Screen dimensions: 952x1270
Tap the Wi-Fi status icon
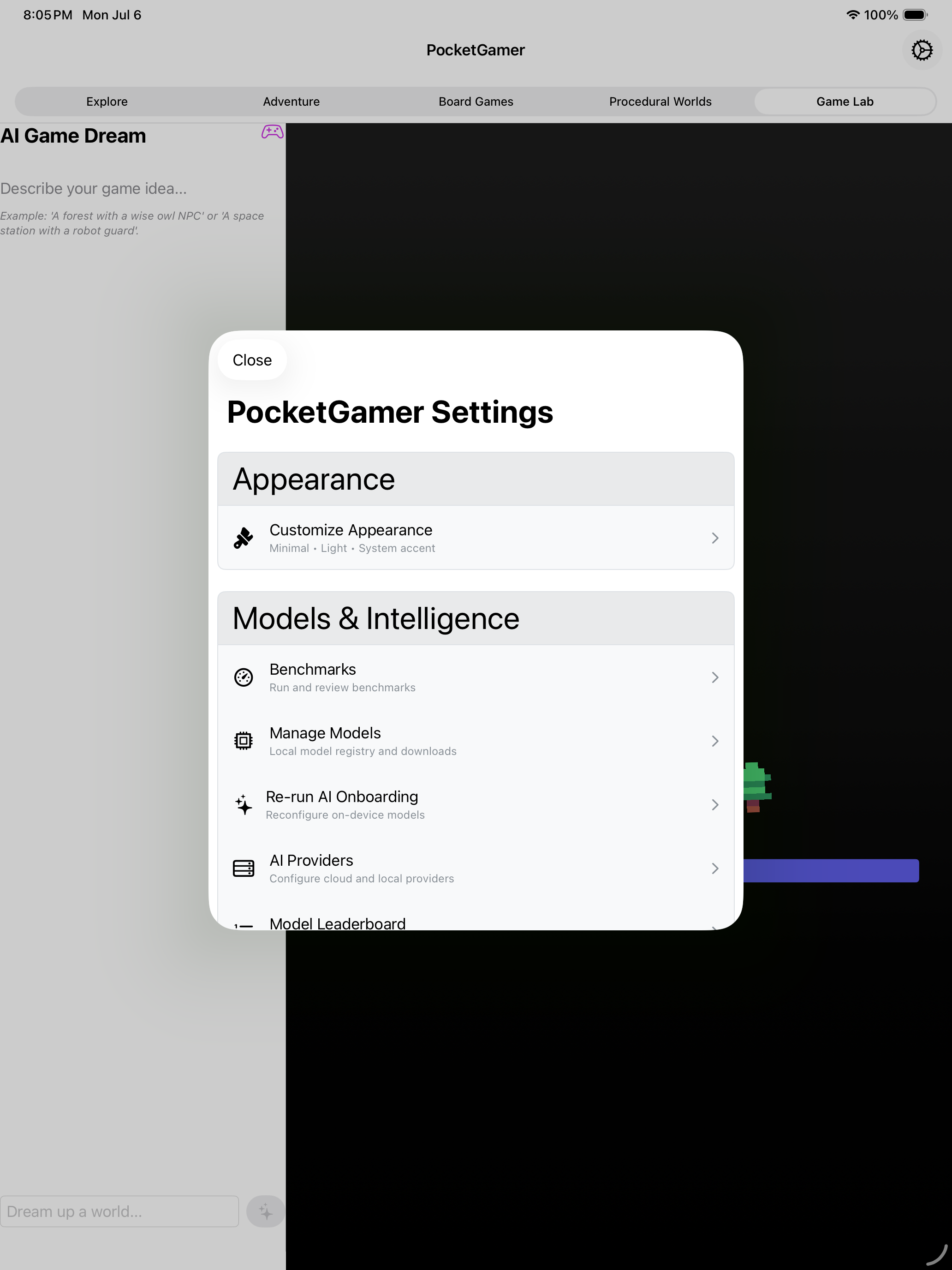click(x=853, y=15)
